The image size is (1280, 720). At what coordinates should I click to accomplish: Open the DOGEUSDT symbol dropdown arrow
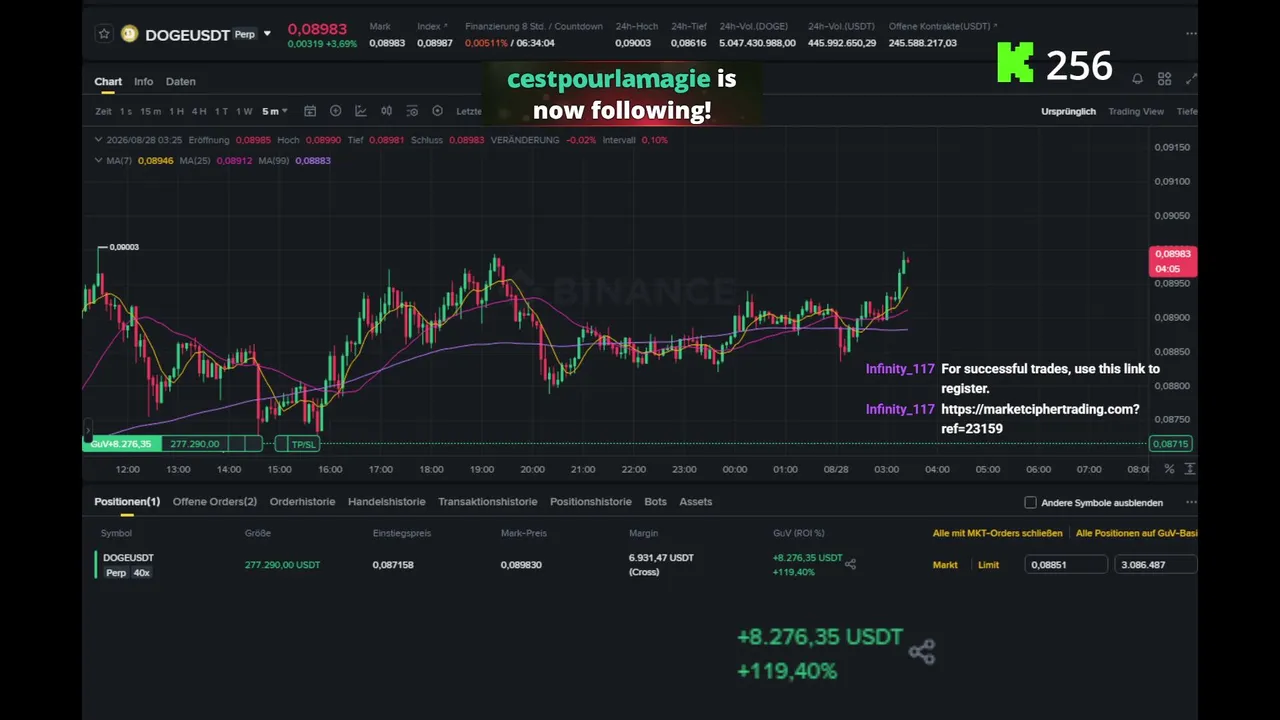point(267,34)
